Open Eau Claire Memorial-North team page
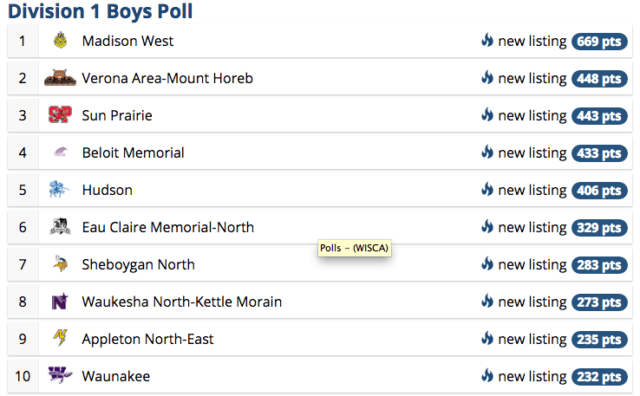 [x=168, y=227]
